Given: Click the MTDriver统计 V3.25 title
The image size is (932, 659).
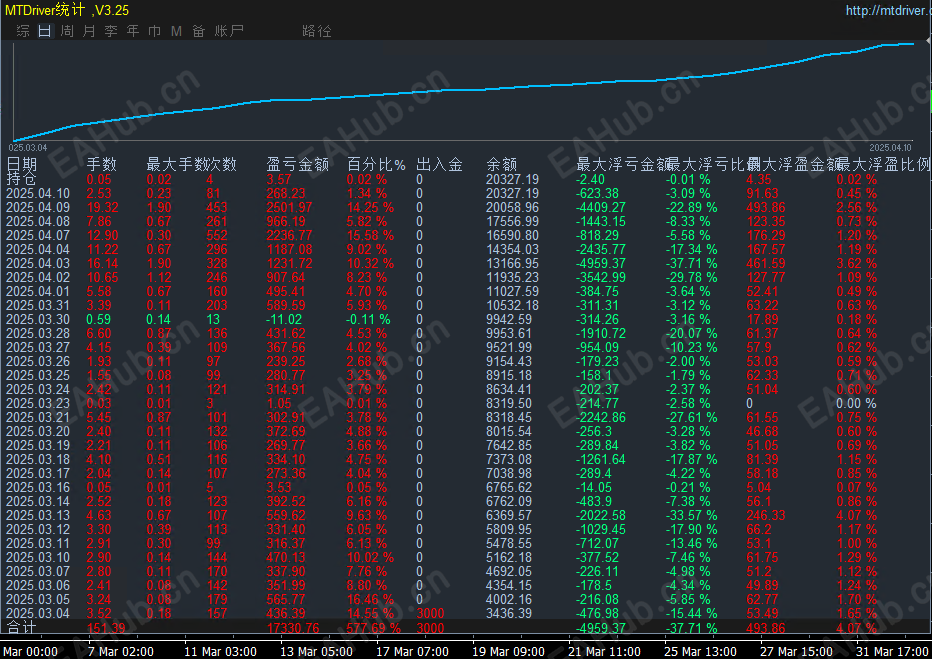Looking at the screenshot, I should coord(67,10).
